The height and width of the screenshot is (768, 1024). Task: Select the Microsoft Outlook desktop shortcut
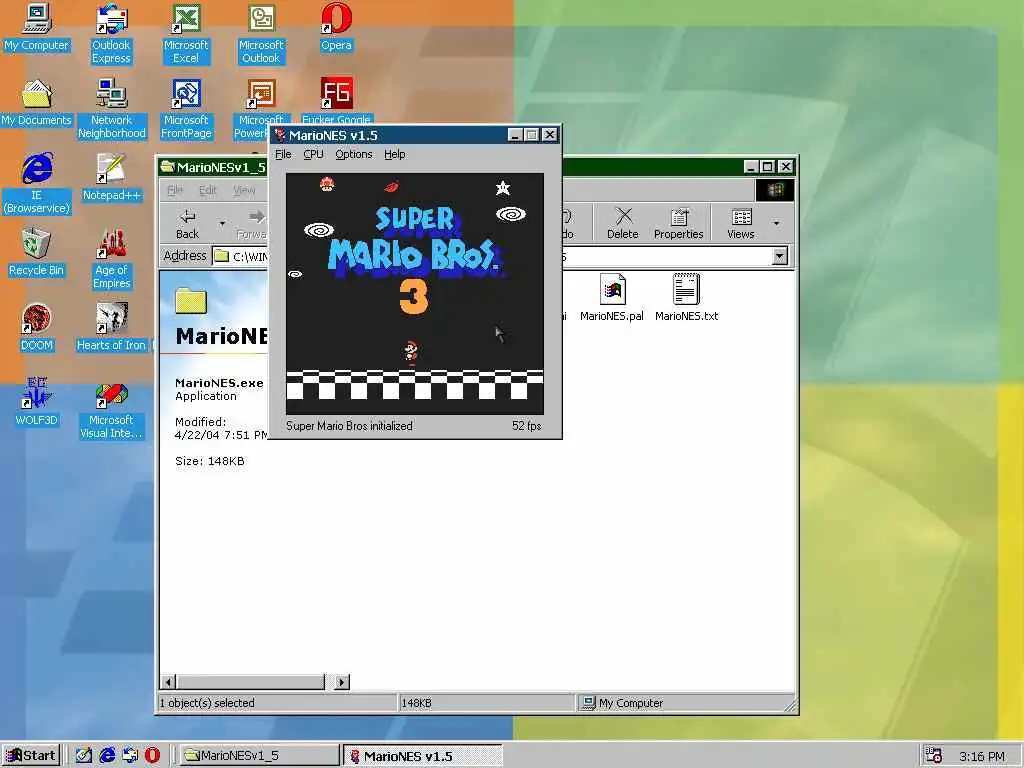point(261,33)
